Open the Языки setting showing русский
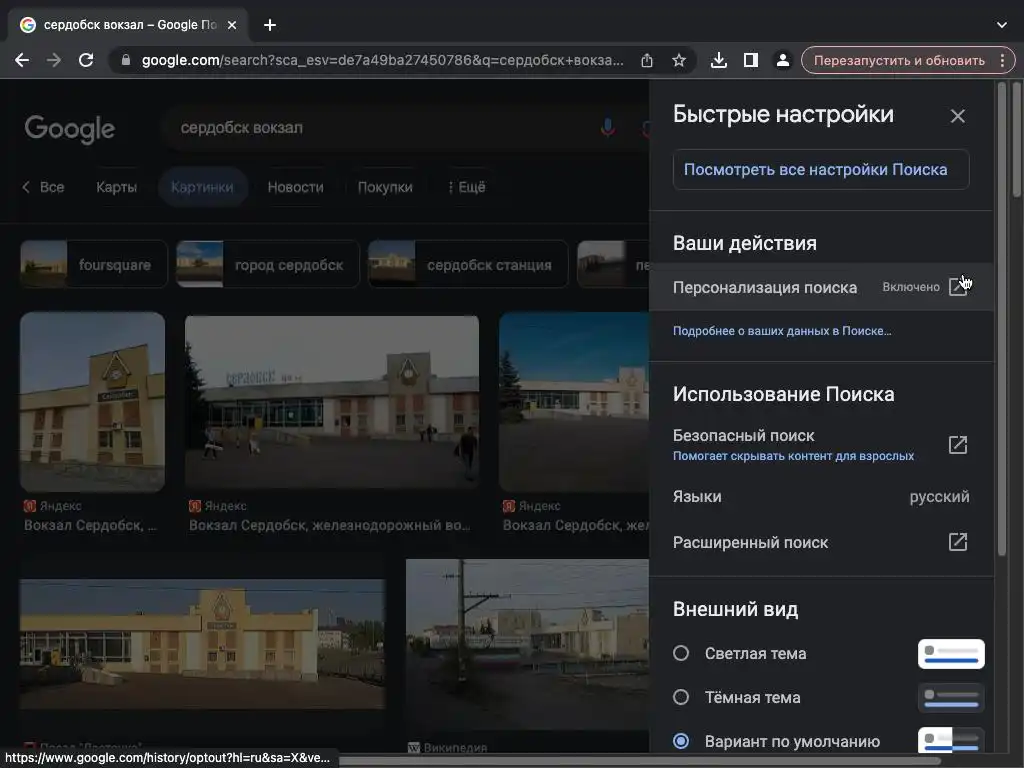1024x768 pixels. tap(821, 496)
